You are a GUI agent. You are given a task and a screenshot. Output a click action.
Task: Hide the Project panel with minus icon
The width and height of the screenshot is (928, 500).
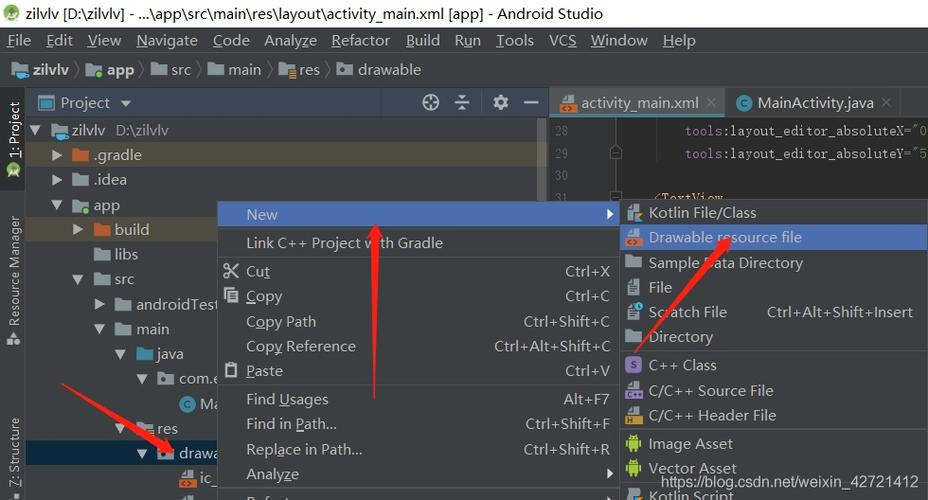531,102
